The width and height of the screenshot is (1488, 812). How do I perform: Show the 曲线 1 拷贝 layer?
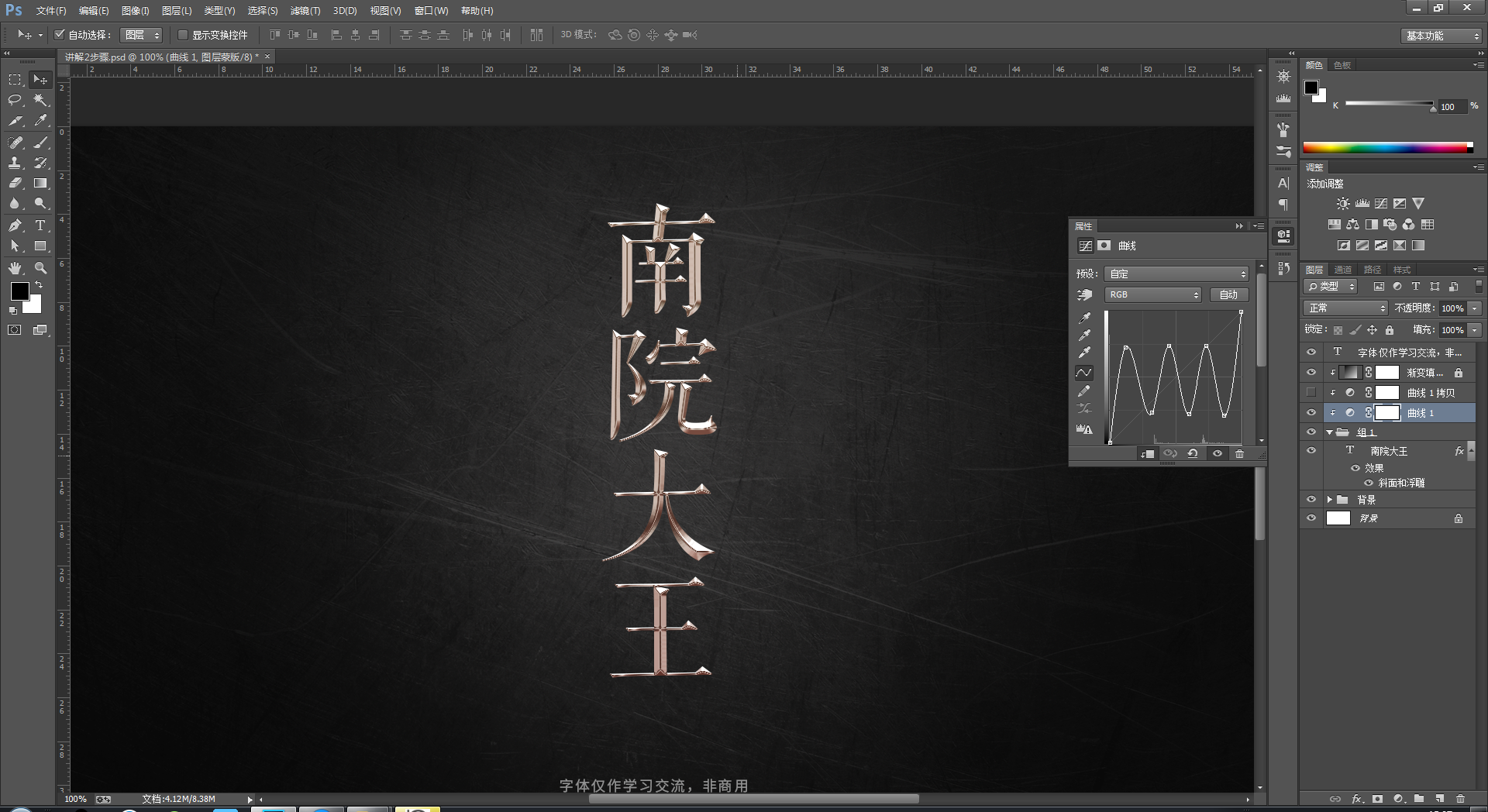1311,393
